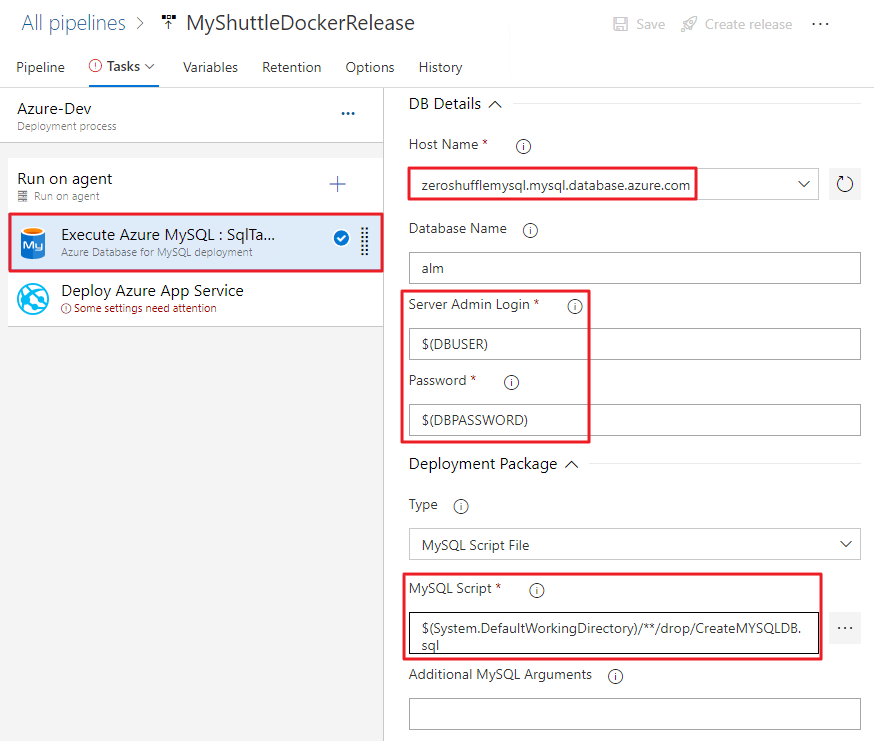Click the Database Name info icon
The height and width of the screenshot is (741, 874).
530,230
